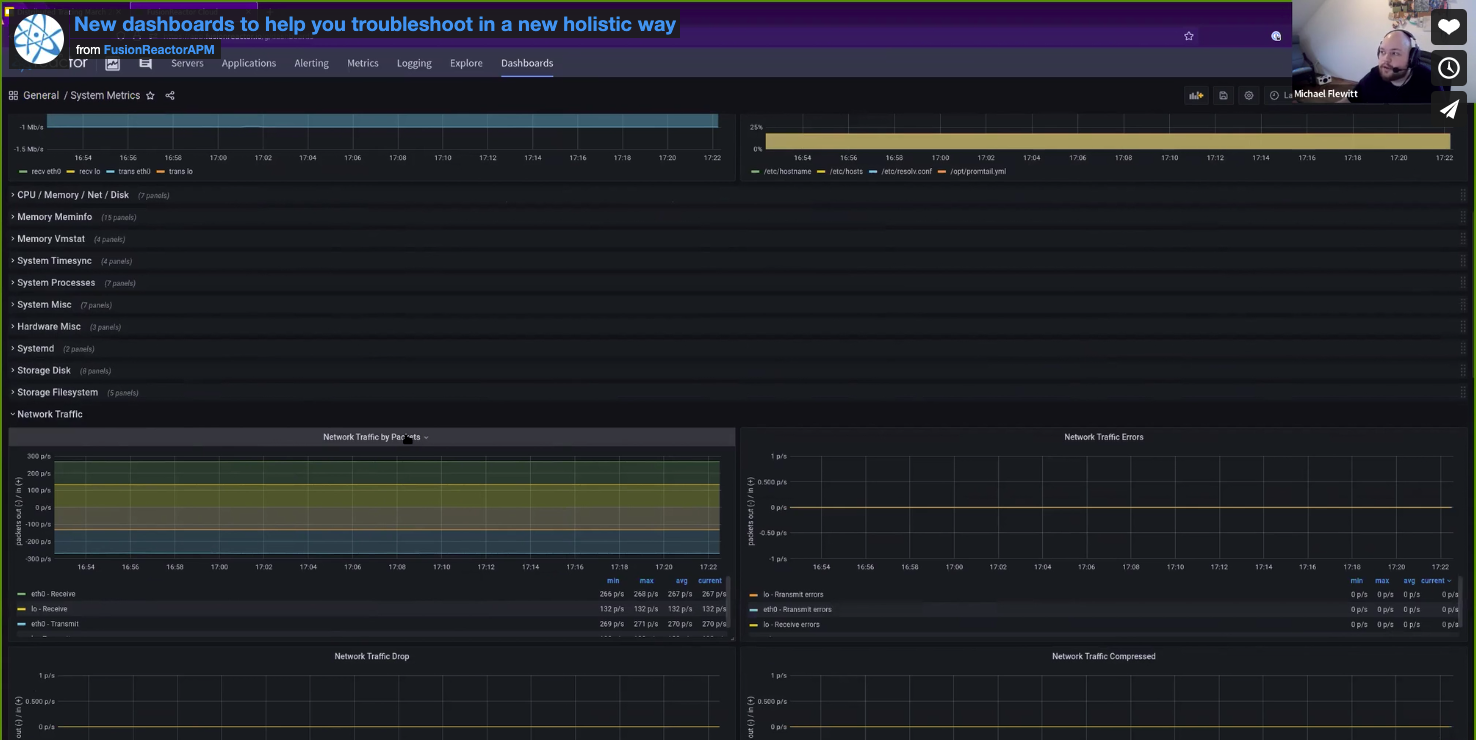Click the chart icon beside Servers

113,63
